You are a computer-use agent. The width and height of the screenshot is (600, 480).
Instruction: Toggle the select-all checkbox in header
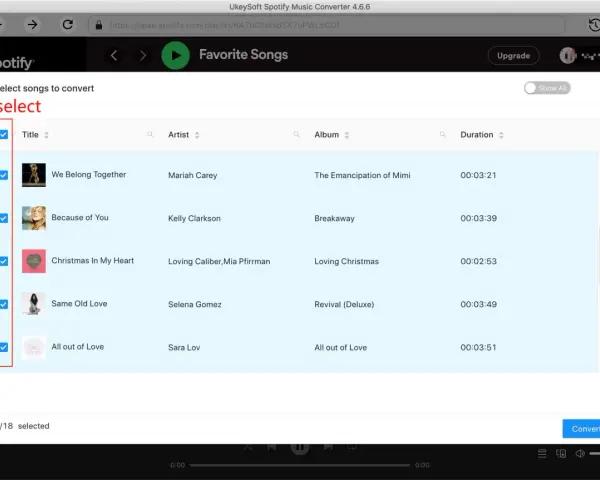pos(4,134)
